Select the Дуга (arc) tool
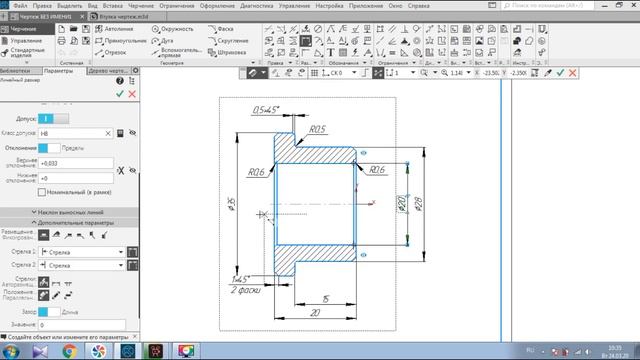The width and height of the screenshot is (640, 360). 162,41
